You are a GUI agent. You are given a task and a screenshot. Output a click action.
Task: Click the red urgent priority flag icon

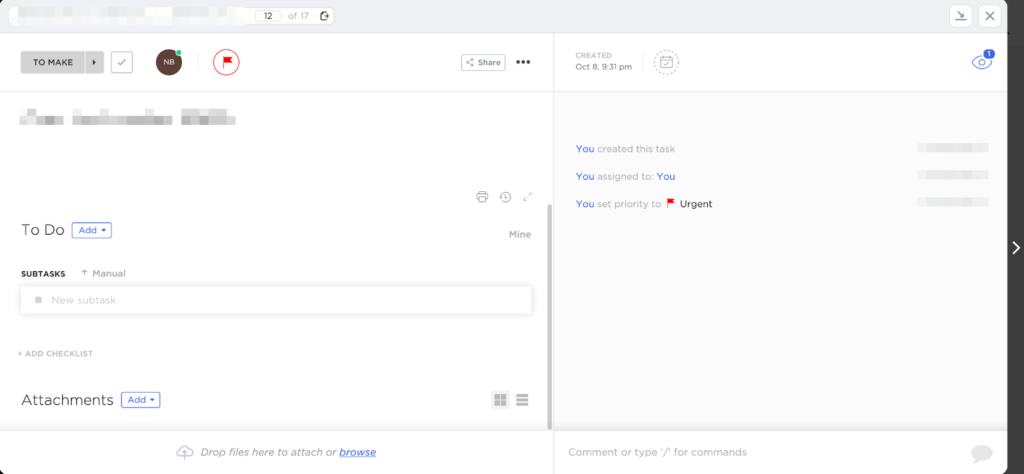(226, 62)
